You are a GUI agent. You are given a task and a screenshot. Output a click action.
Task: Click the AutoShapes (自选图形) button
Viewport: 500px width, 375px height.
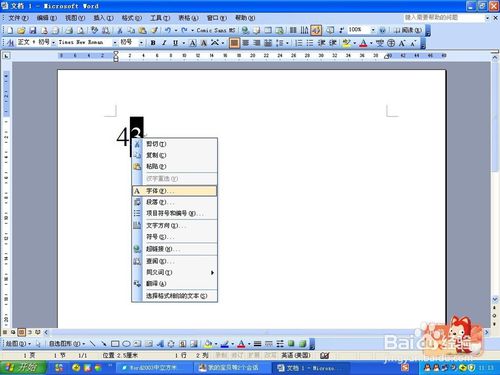(x=67, y=343)
